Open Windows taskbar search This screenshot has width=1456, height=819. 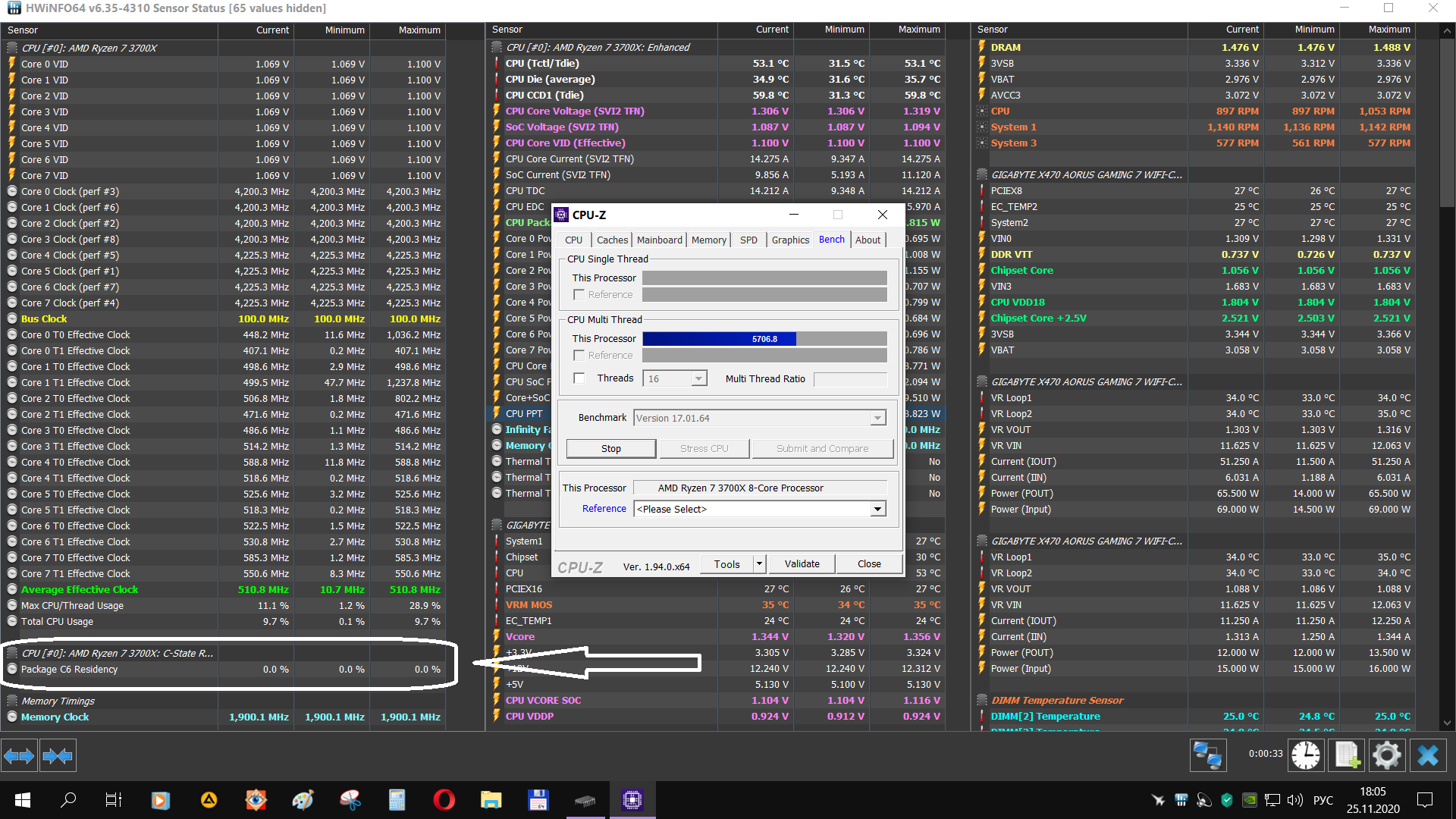click(x=68, y=800)
